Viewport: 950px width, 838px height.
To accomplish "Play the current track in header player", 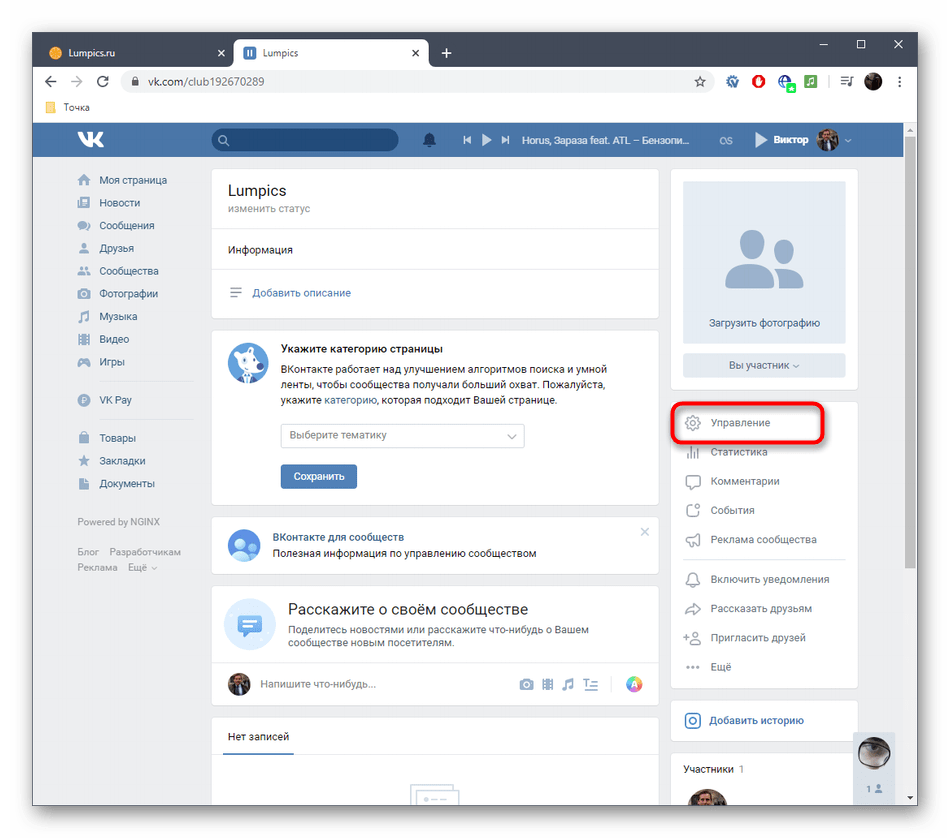I will tap(487, 140).
